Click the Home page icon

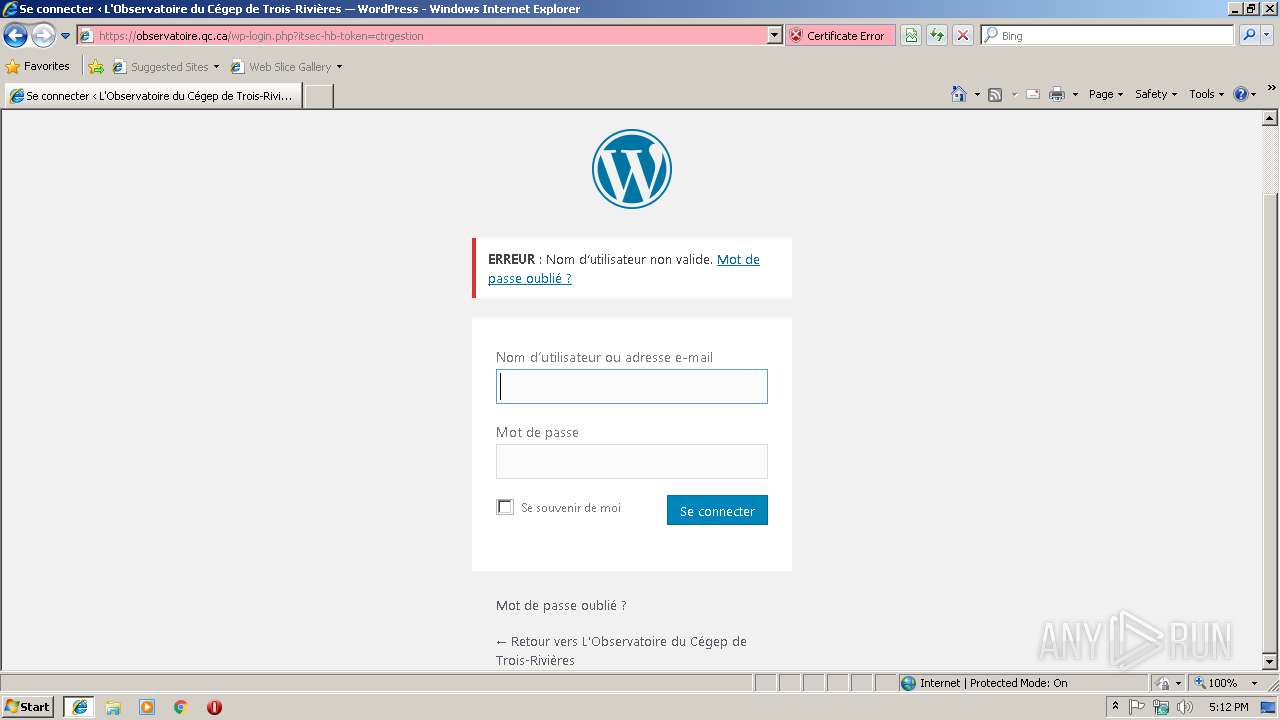click(958, 94)
